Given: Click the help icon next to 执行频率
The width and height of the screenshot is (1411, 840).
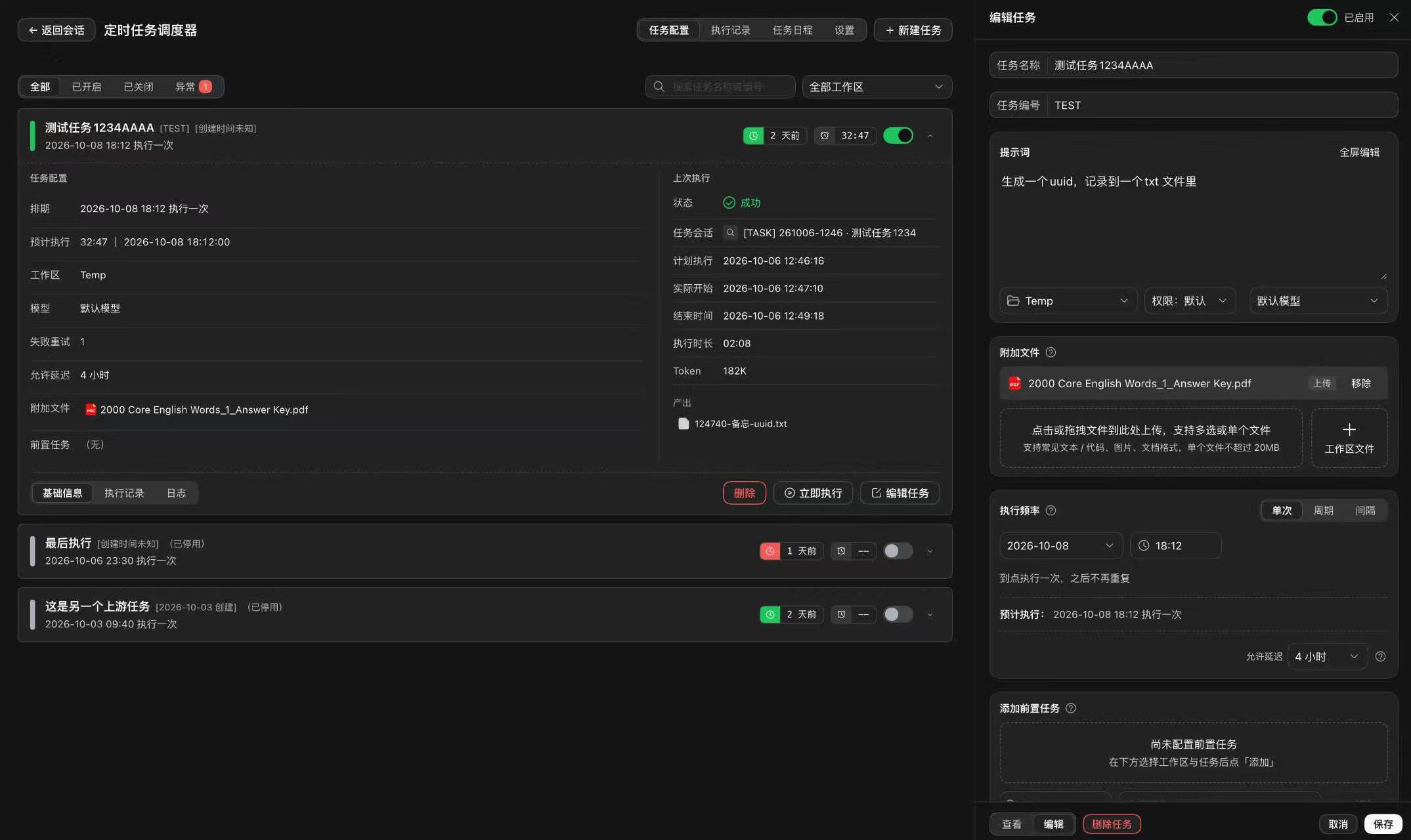Looking at the screenshot, I should tap(1051, 511).
